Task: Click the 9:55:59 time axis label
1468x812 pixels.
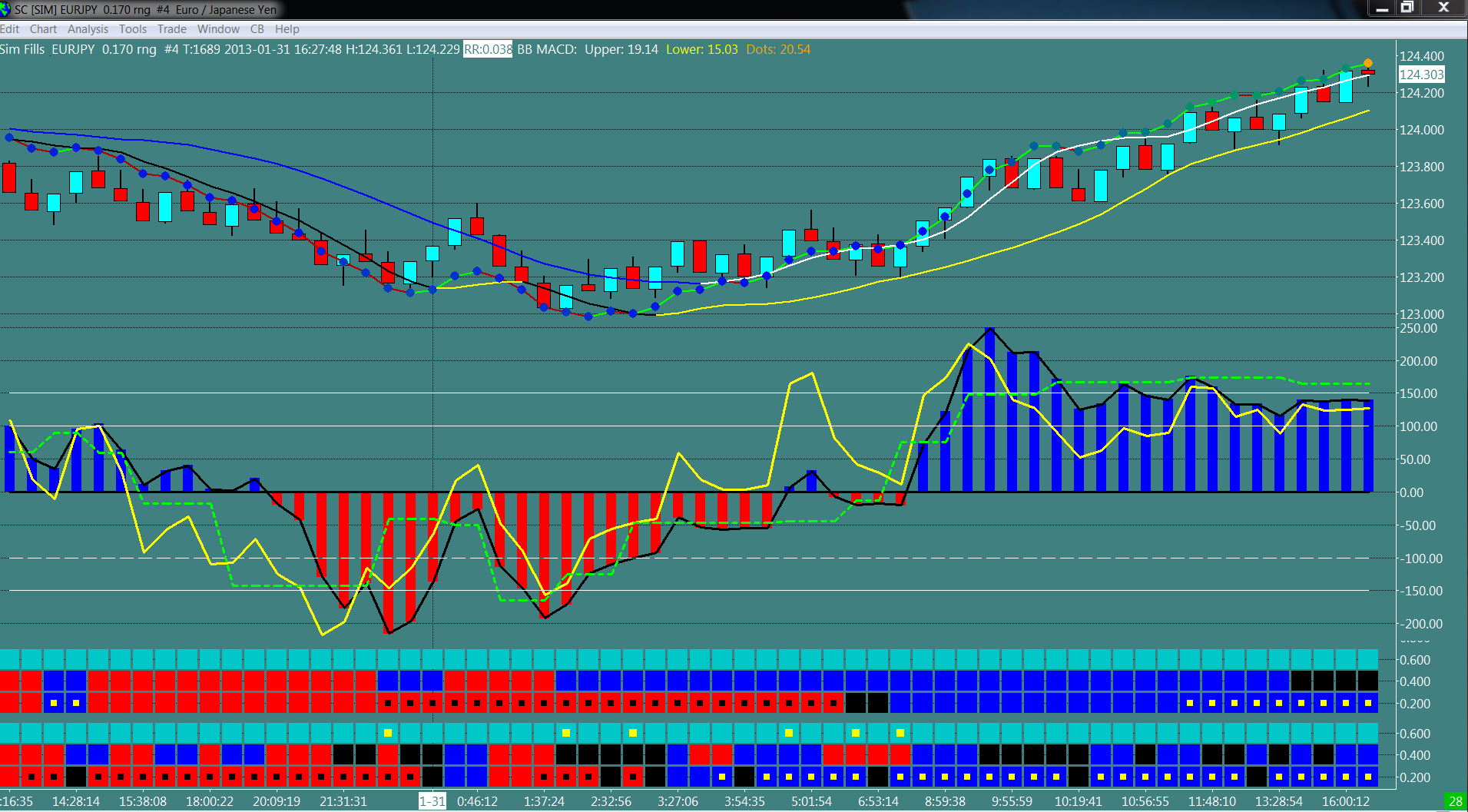Action: 1012,801
